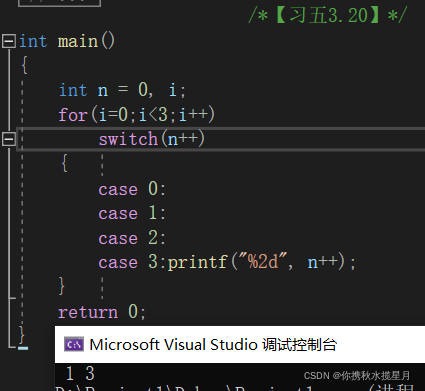Image resolution: width=425 pixels, height=391 pixels.
Task: Collapse the switch(n++) code block
Action: click(9, 139)
